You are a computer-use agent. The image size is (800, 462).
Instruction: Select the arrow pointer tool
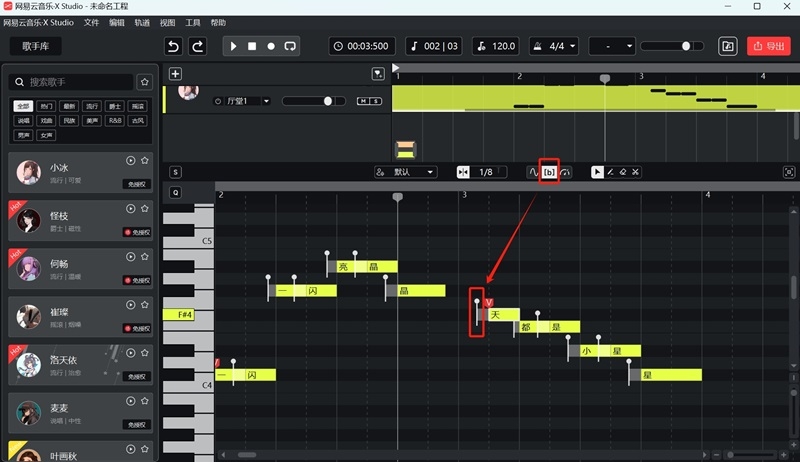pyautogui.click(x=597, y=172)
